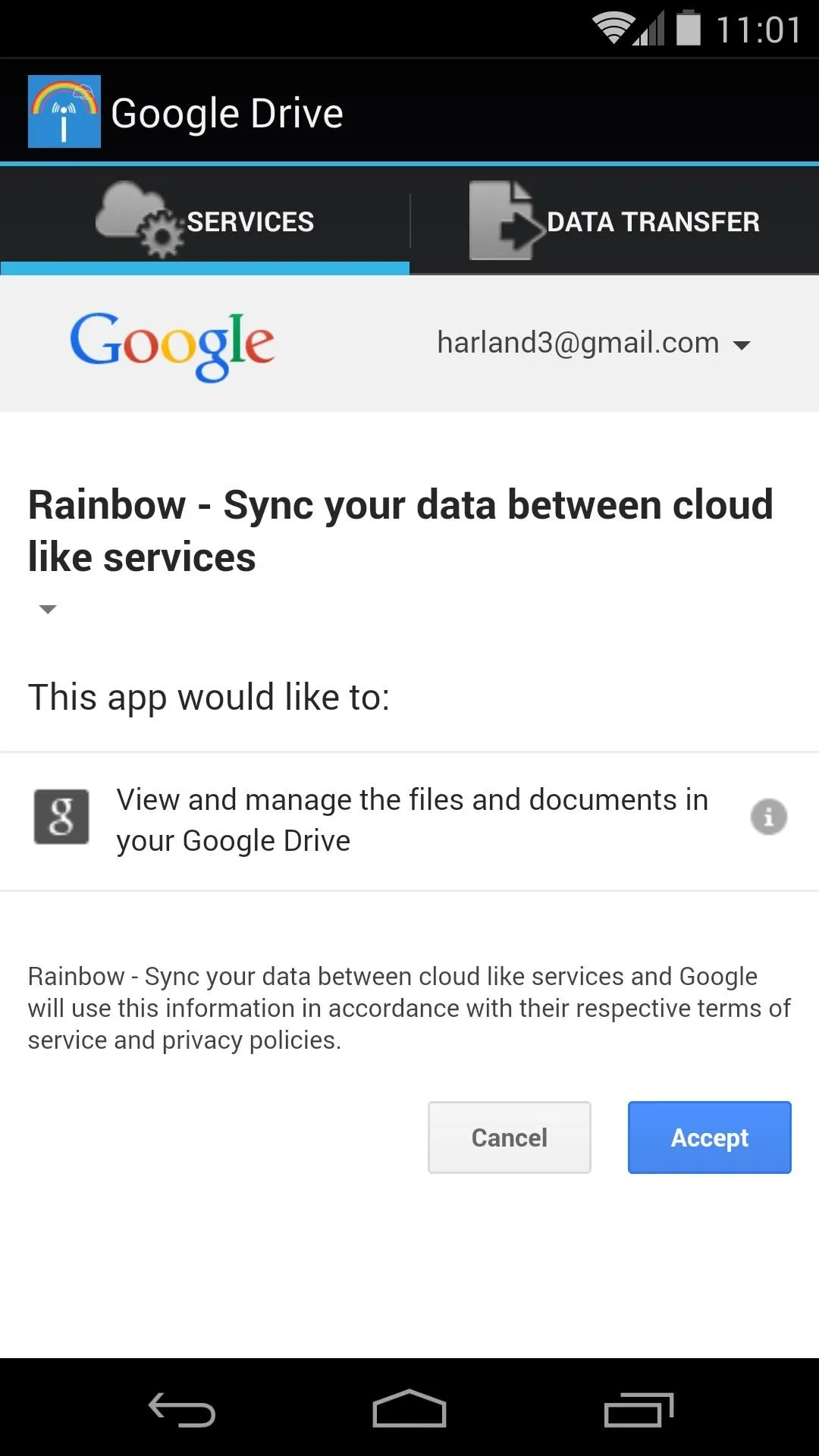819x1456 pixels.
Task: Open the harland3@gmail.com account dropdown
Action: pyautogui.click(x=594, y=344)
